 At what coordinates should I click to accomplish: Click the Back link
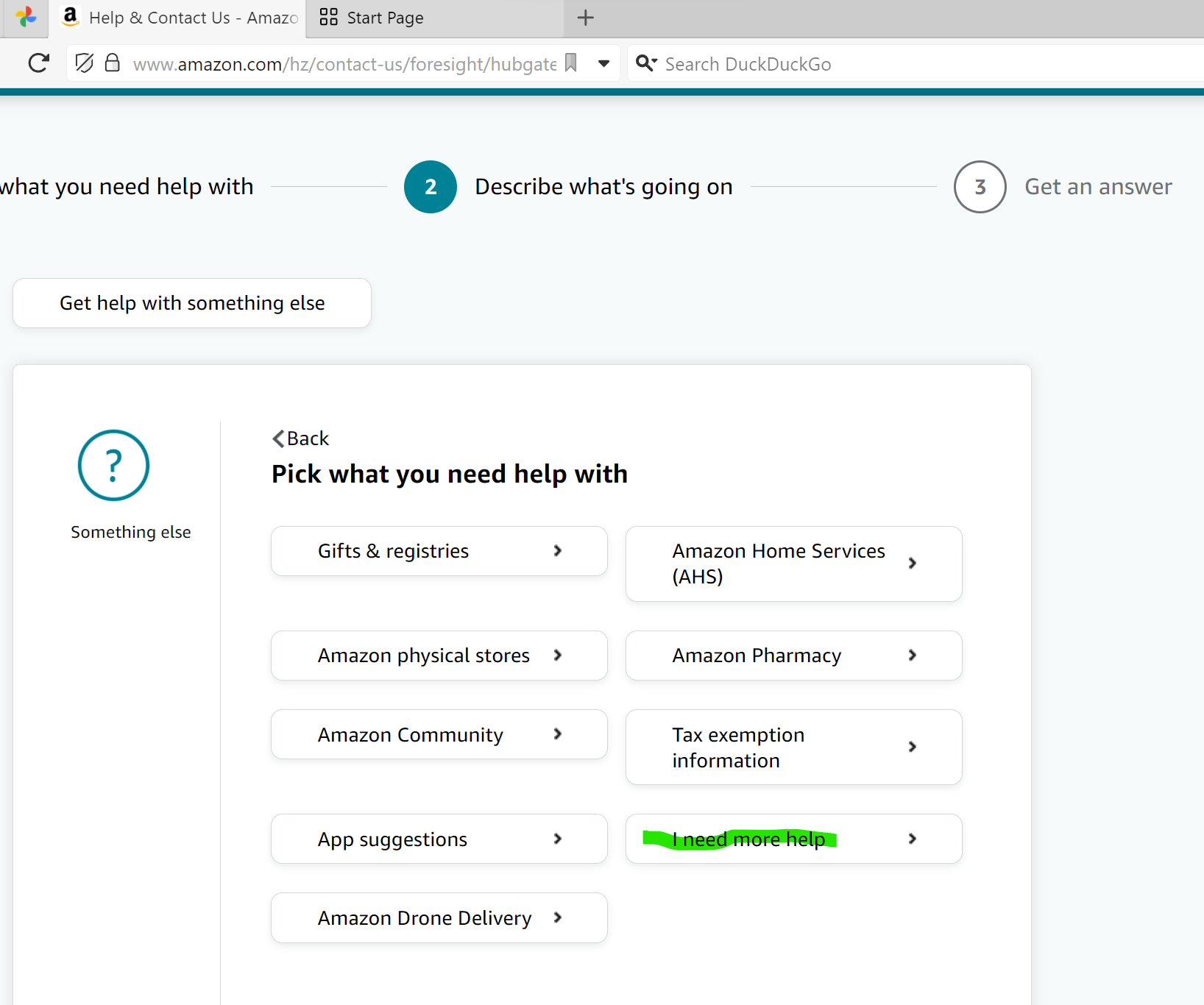coord(300,438)
